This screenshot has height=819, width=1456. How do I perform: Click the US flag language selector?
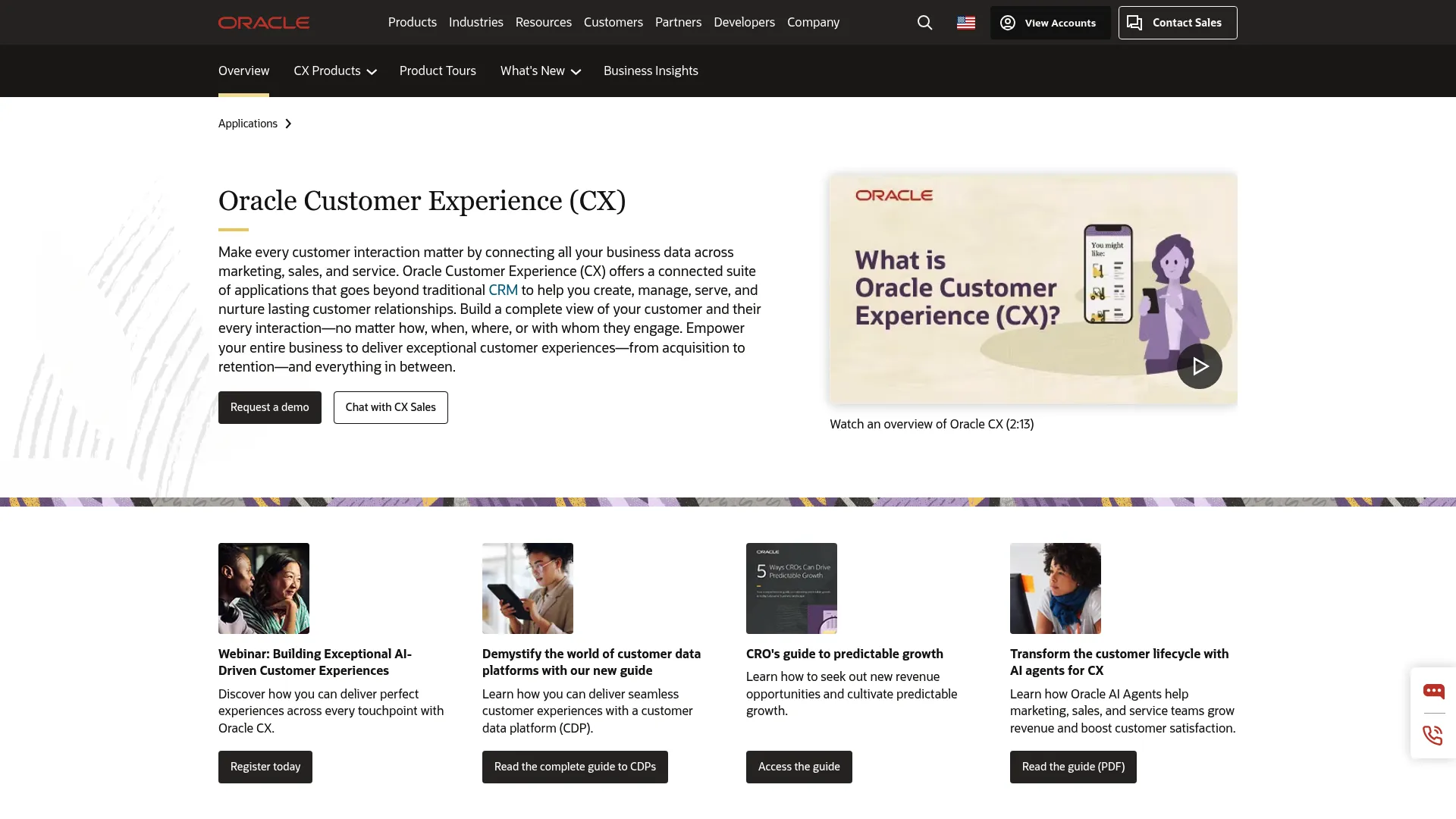coord(965,22)
